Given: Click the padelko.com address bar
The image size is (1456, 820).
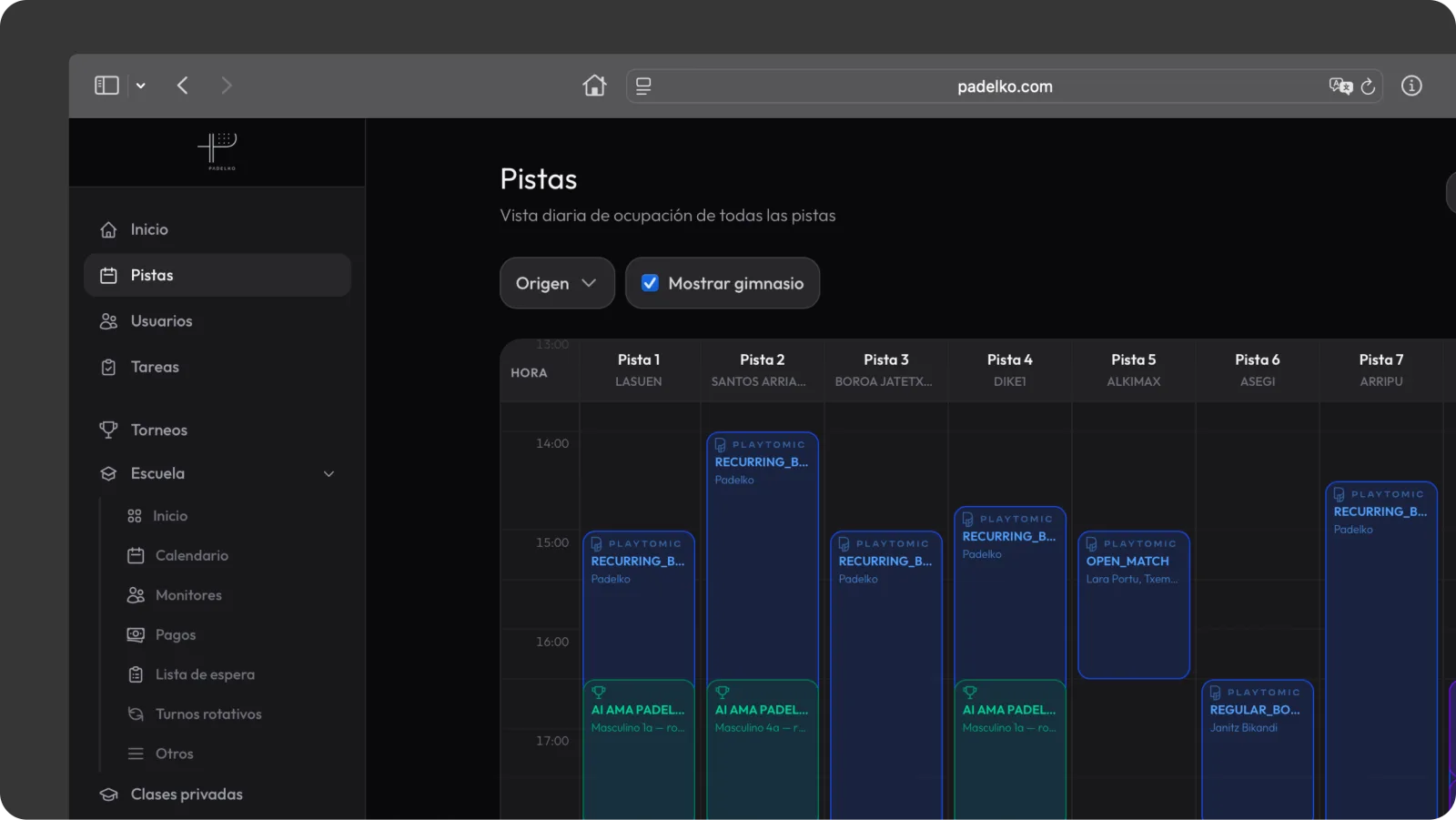Looking at the screenshot, I should click(1004, 86).
